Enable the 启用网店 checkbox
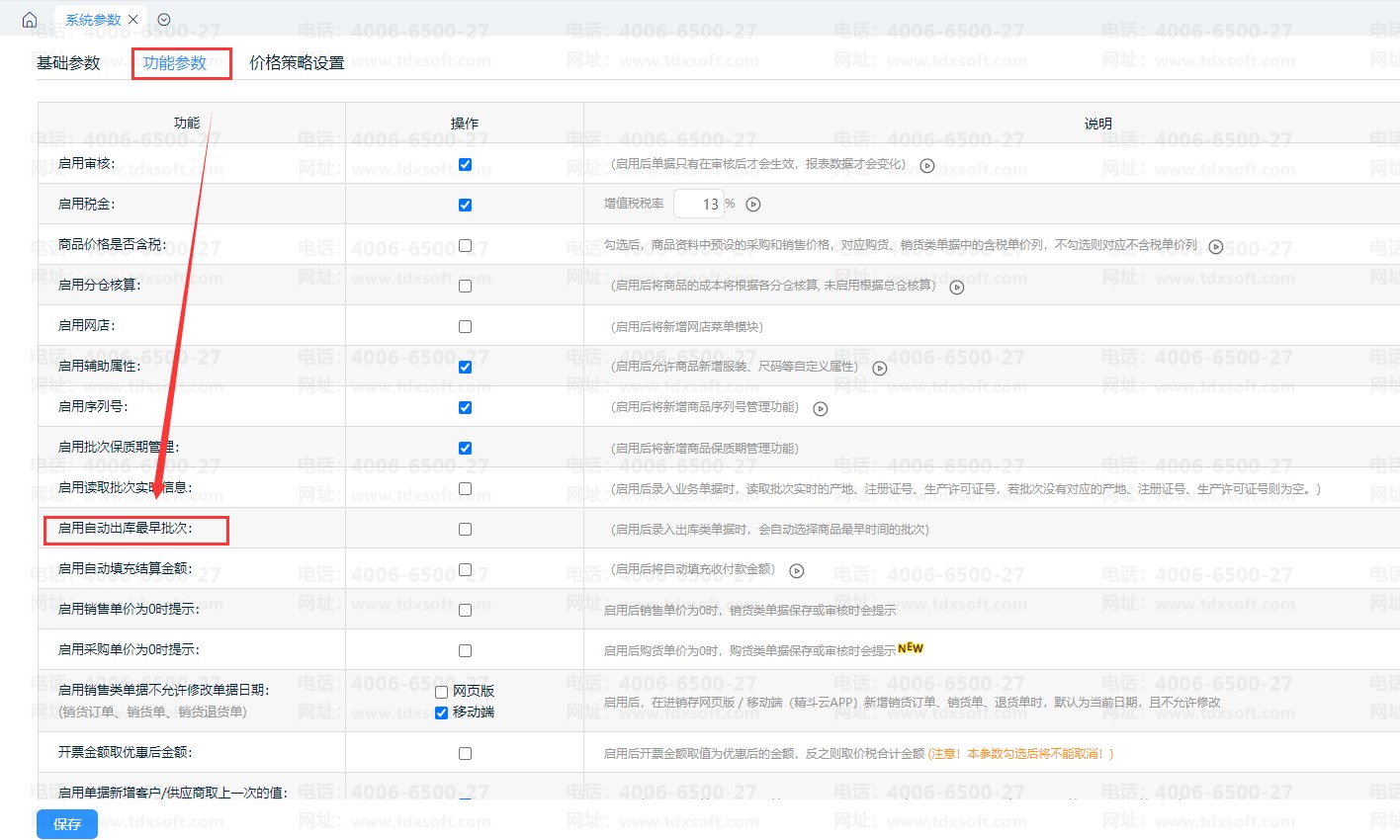Screen dimensions: 1400x840 coord(465,327)
